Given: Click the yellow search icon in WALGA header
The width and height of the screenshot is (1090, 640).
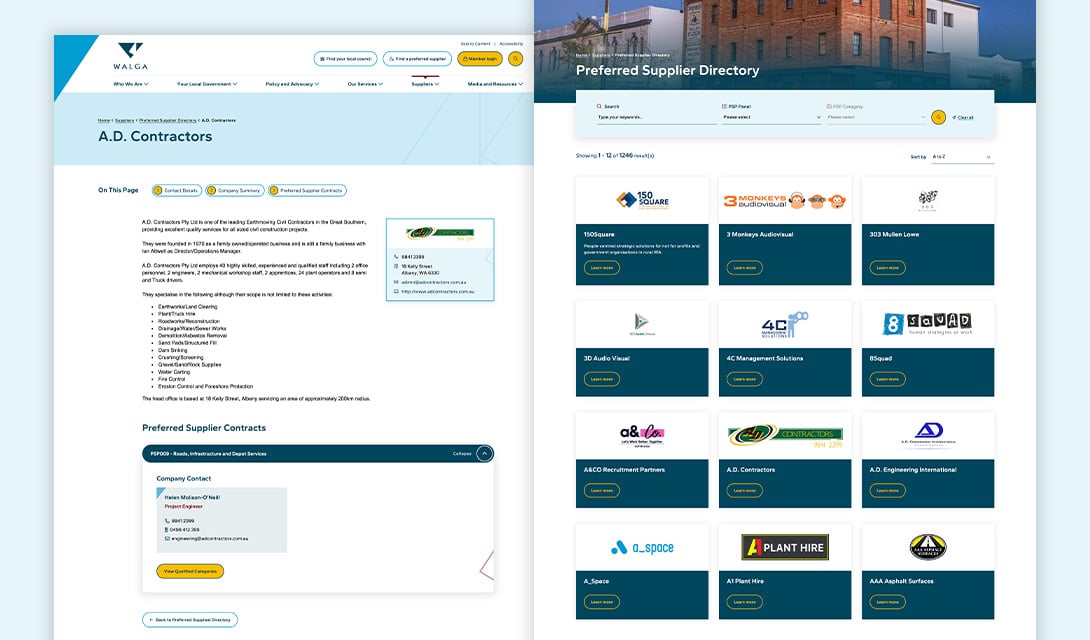Looking at the screenshot, I should pos(515,59).
